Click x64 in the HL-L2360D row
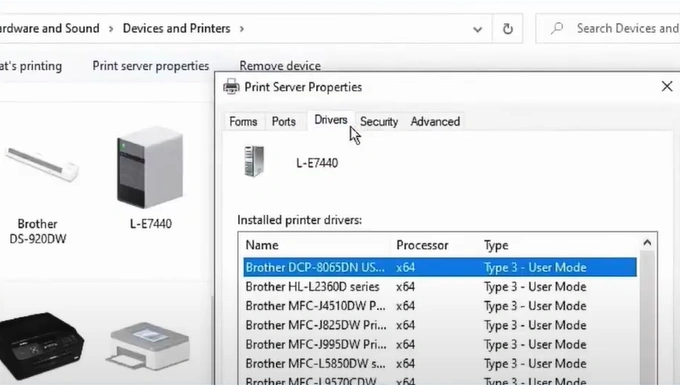This screenshot has height=385, width=680. pos(405,287)
